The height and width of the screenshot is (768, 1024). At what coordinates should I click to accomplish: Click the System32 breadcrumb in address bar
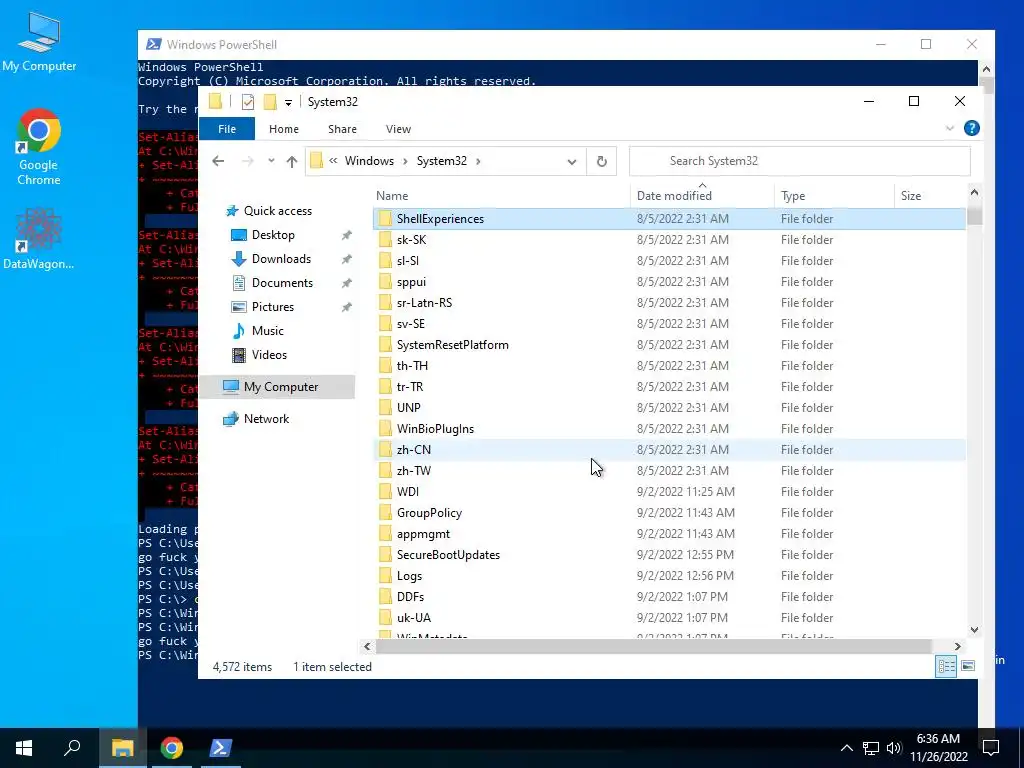coord(441,161)
